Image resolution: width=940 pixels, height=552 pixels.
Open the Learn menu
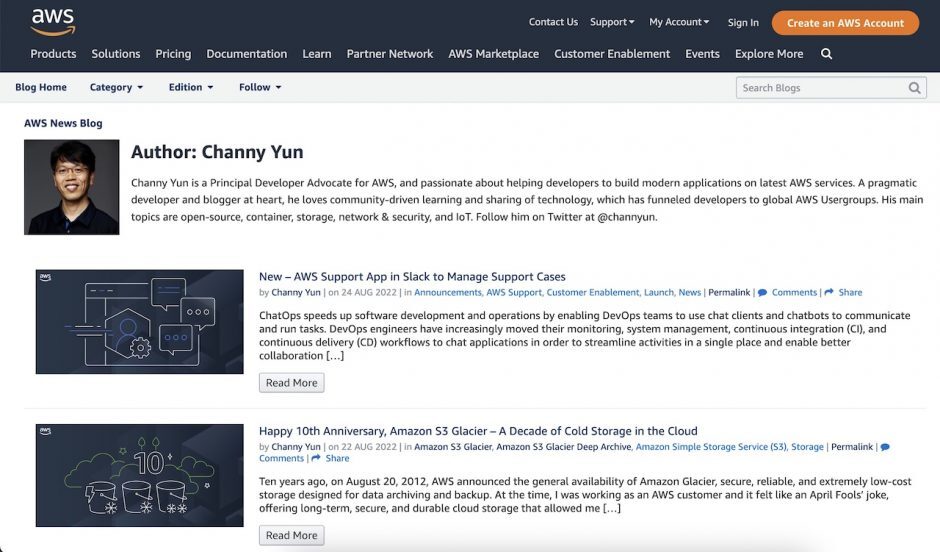(317, 54)
